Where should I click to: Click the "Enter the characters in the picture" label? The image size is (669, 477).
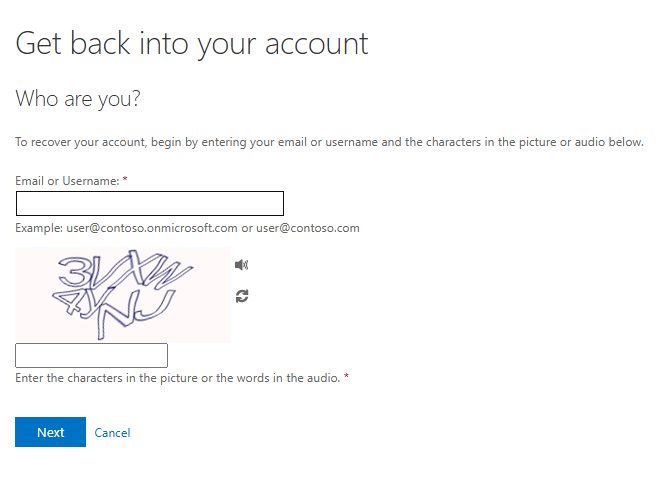[107, 378]
